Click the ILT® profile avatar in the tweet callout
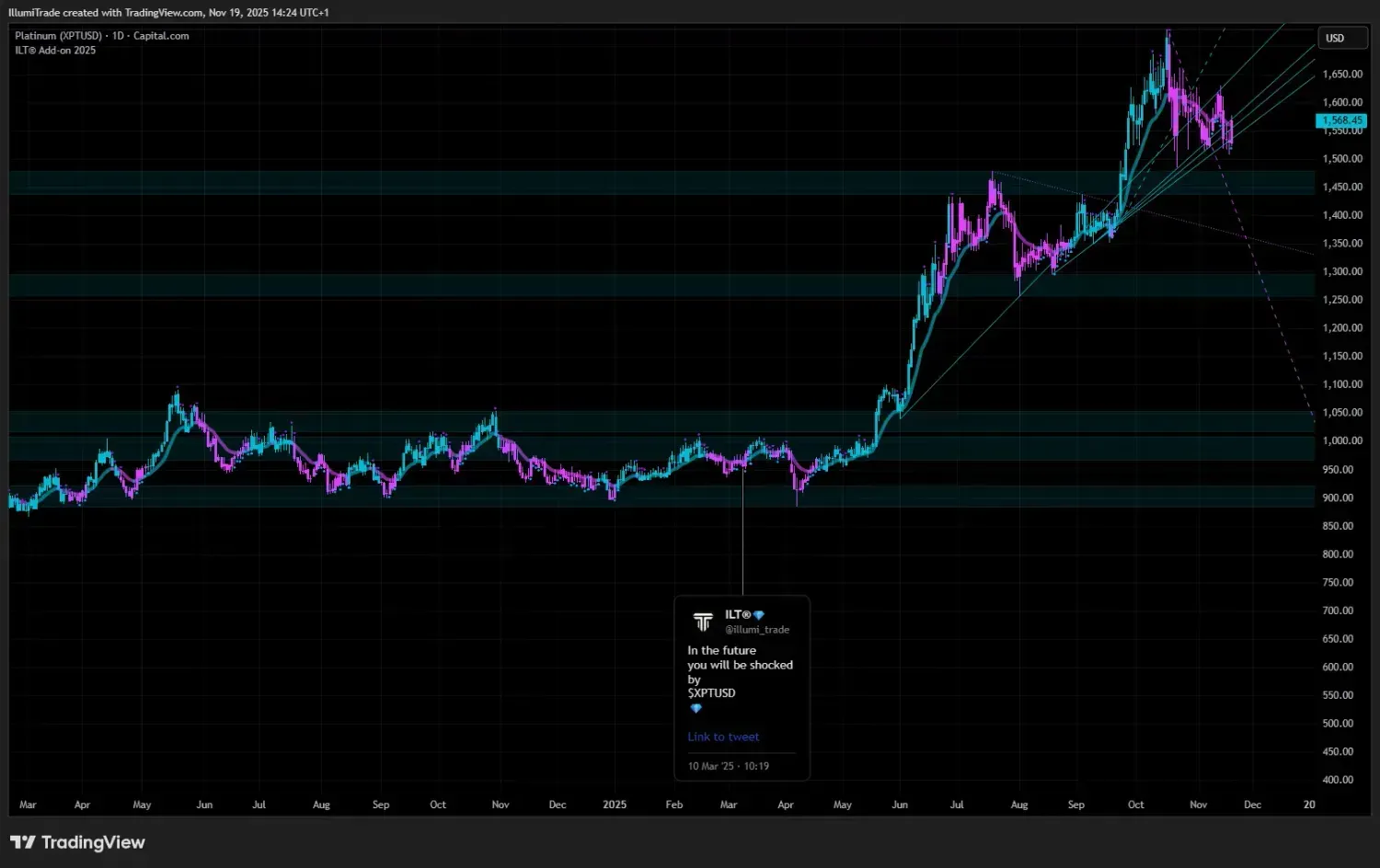 point(704,622)
